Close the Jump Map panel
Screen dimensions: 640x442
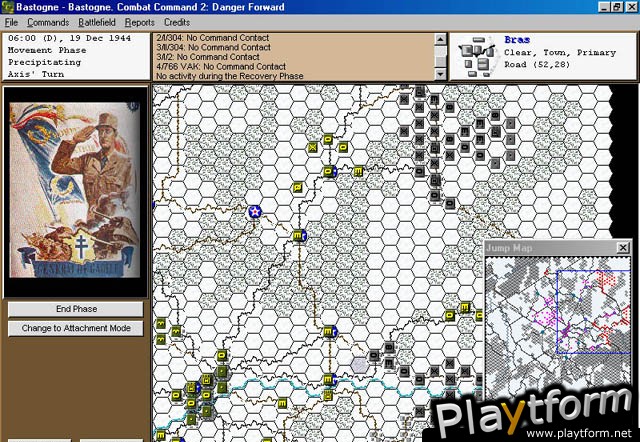click(623, 247)
